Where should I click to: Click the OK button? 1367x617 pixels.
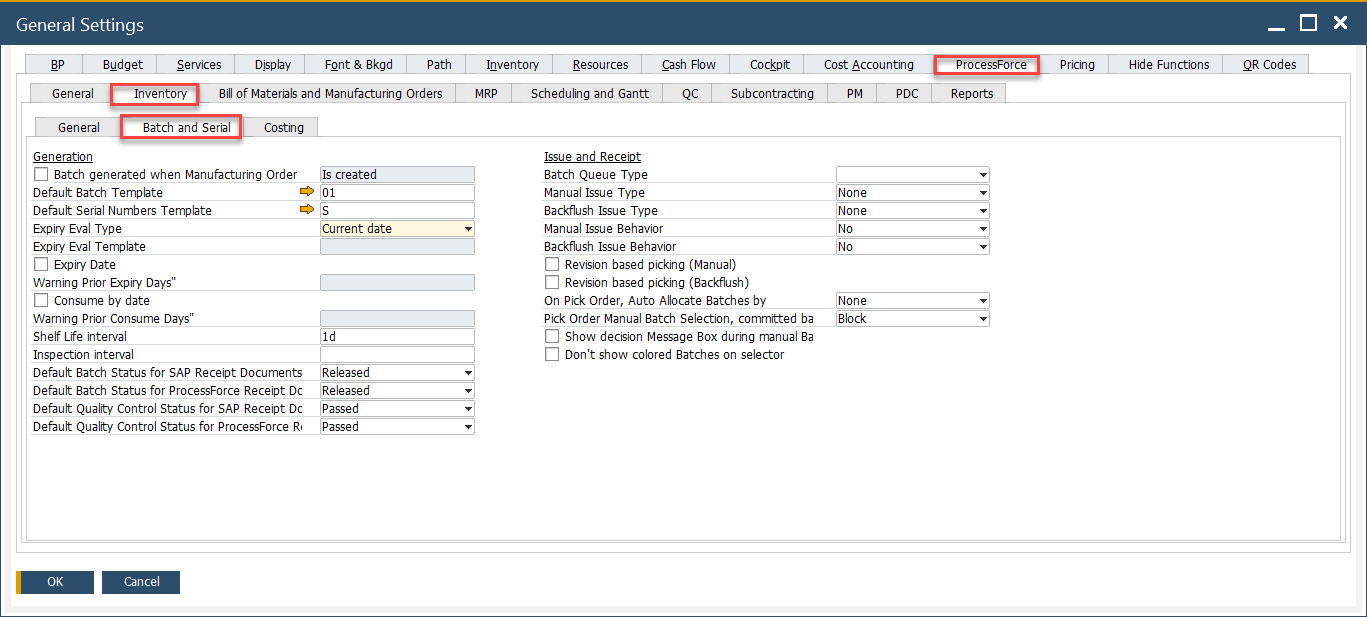[56, 582]
